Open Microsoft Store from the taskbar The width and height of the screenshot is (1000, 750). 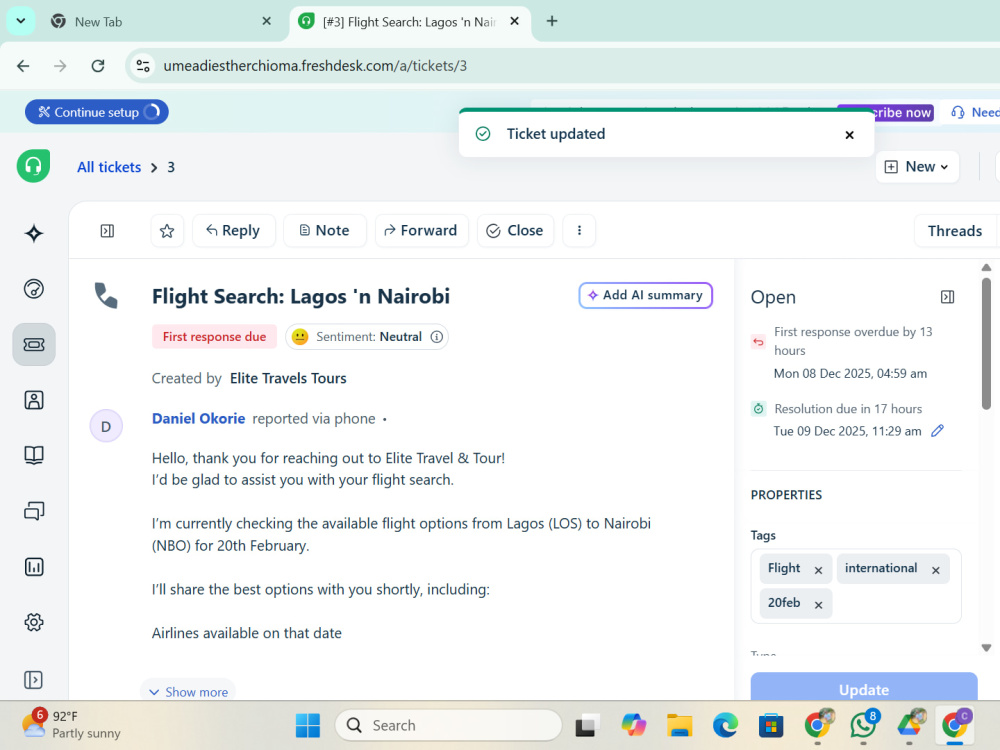coord(771,725)
